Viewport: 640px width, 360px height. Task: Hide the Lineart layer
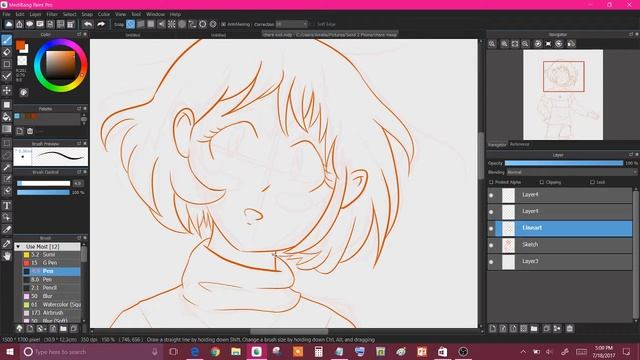point(491,228)
